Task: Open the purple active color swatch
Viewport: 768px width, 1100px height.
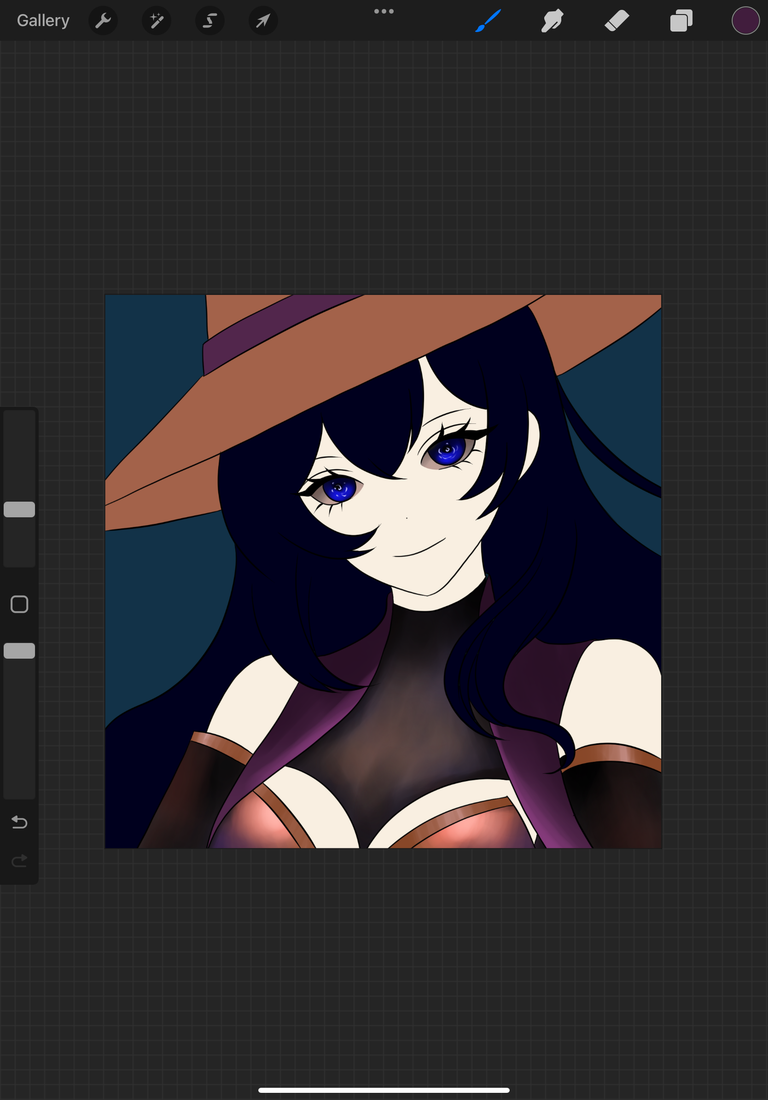Action: click(746, 20)
